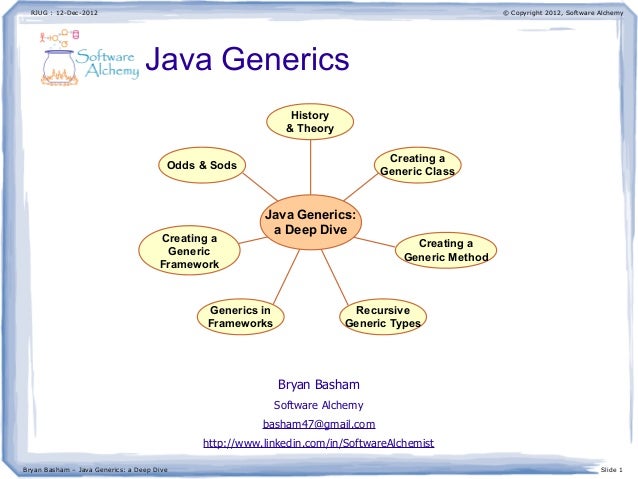The height and width of the screenshot is (479, 638).
Task: Click the central Java Generics: a Deep Dive node
Action: click(310, 222)
